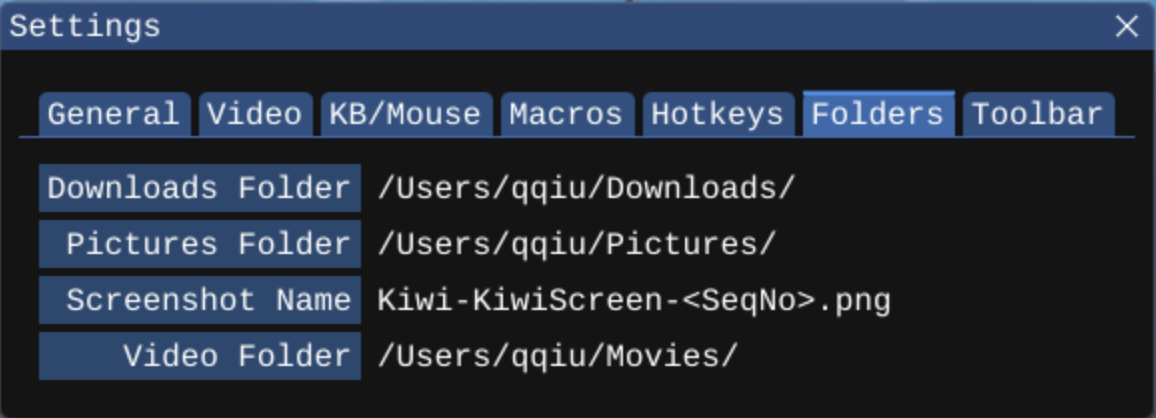
Task: Show the Hotkeys tab
Action: [x=717, y=114]
